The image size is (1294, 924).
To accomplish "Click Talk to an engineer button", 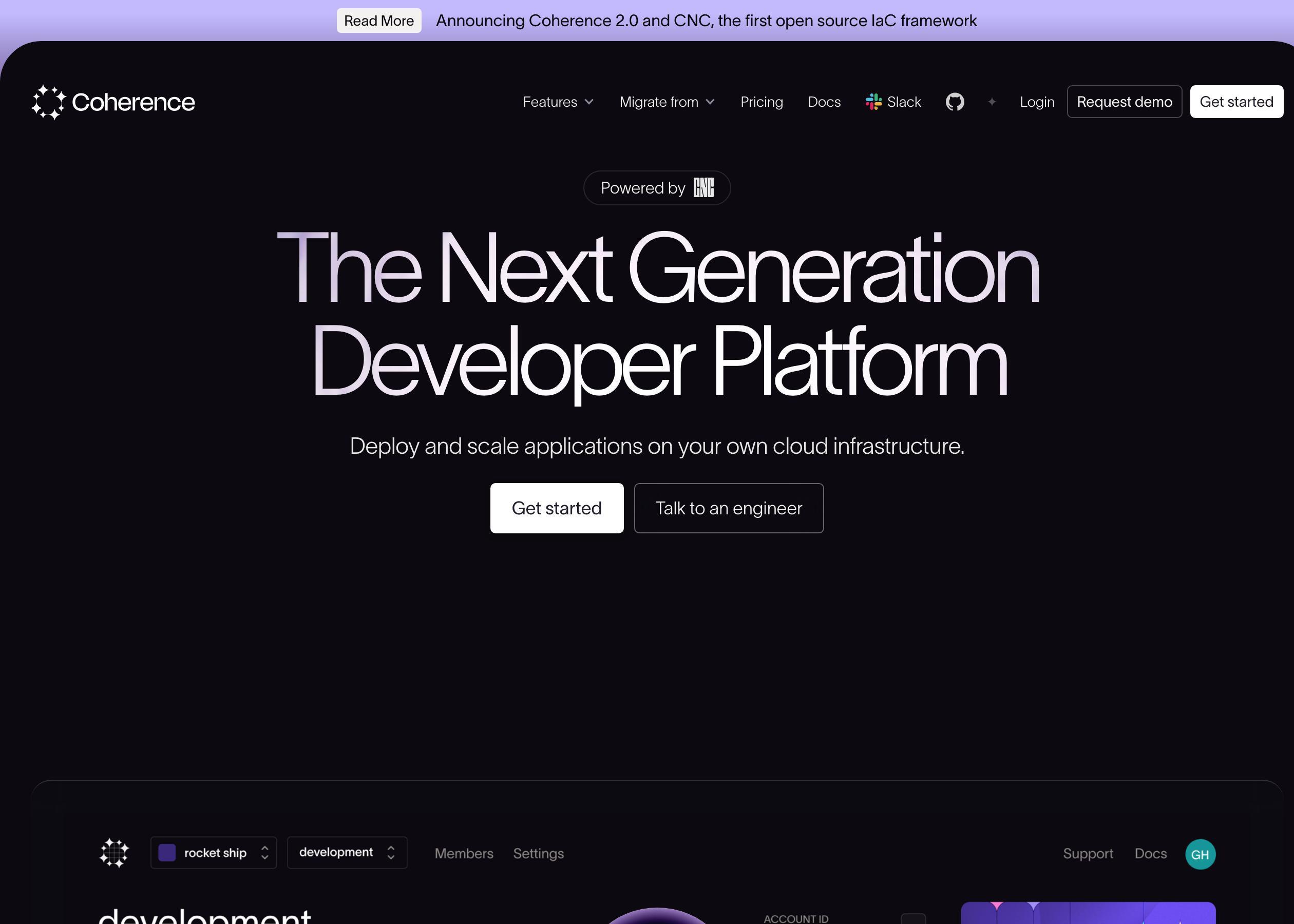I will coord(728,507).
